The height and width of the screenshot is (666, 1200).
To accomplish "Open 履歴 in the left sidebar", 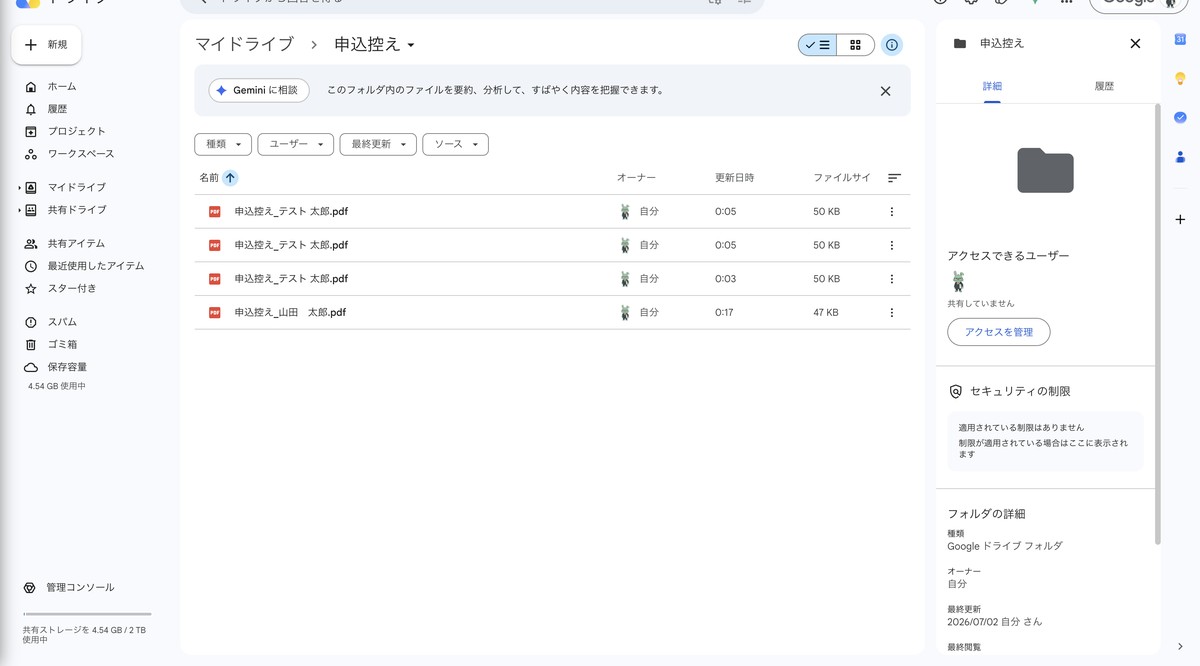I will point(57,109).
